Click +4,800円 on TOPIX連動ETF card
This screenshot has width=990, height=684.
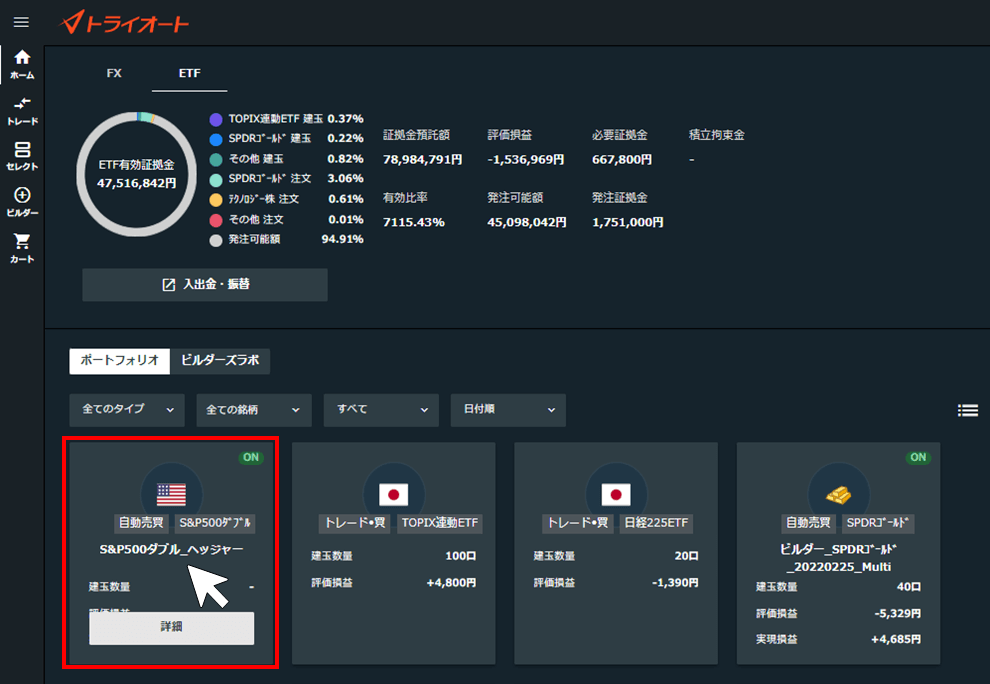tap(451, 583)
